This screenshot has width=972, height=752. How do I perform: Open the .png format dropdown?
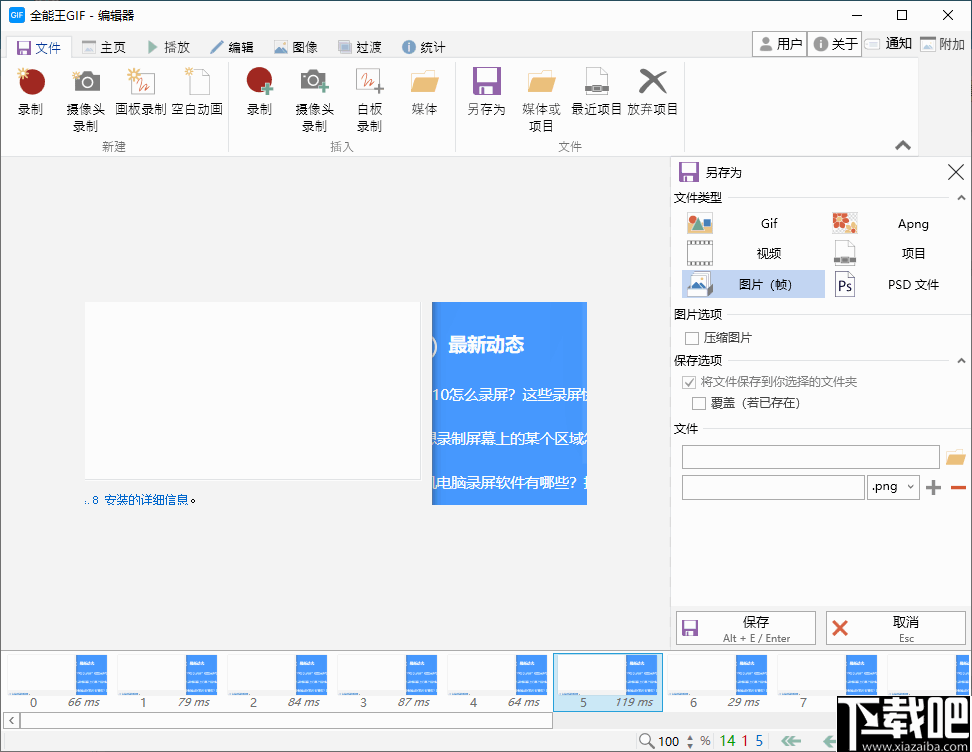pos(893,487)
